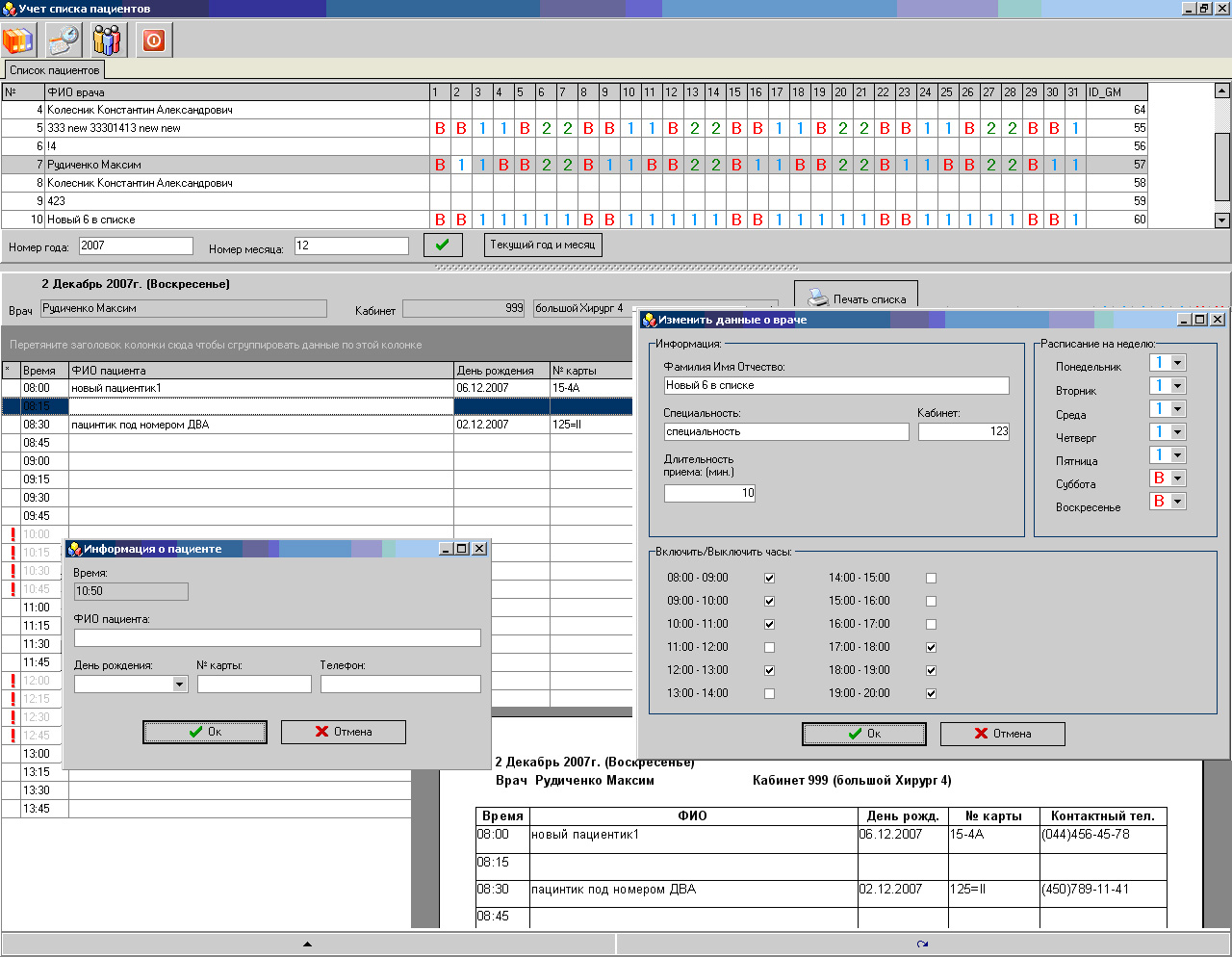Click the up arrow in the bottom bar
Image resolution: width=1232 pixels, height=957 pixels.
308,944
